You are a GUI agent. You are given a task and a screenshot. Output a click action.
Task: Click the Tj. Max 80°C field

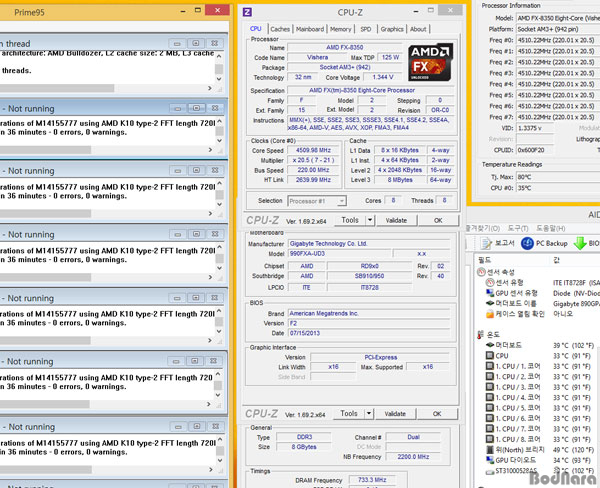pyautogui.click(x=558, y=177)
